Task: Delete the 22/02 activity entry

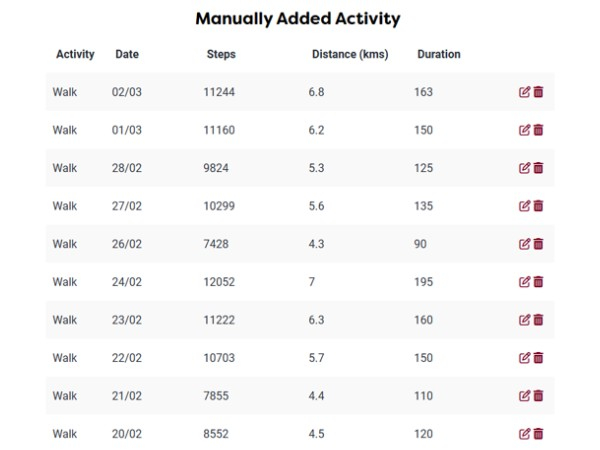Action: (x=538, y=358)
